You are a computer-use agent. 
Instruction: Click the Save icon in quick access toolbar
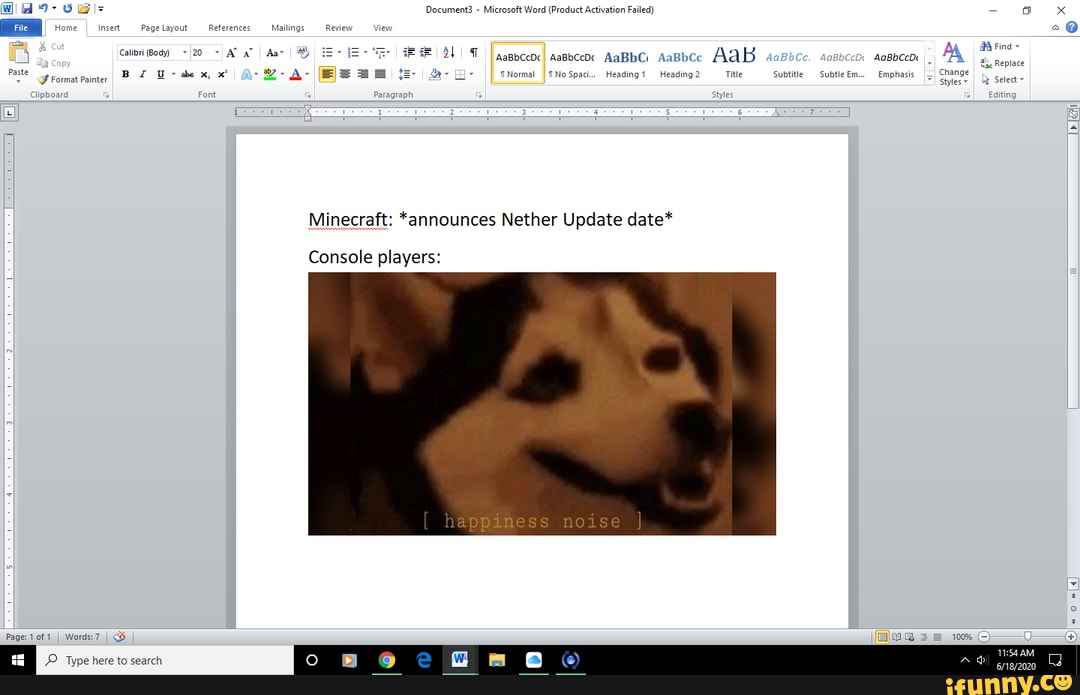click(27, 9)
